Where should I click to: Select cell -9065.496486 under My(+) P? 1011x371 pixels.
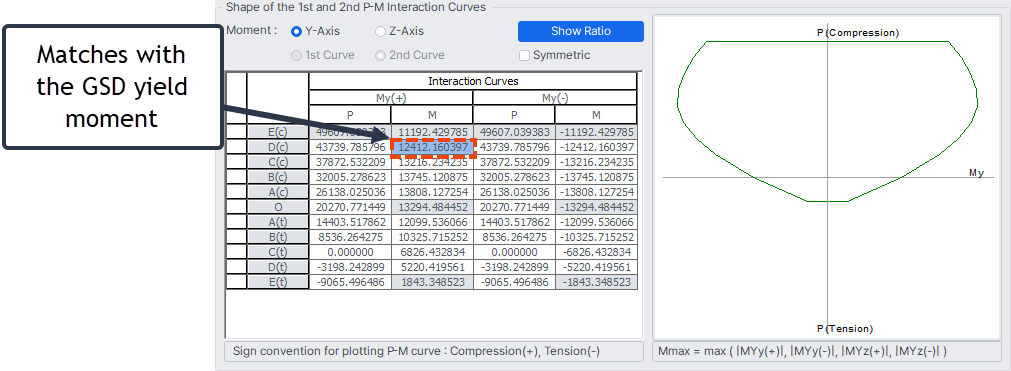(x=350, y=282)
